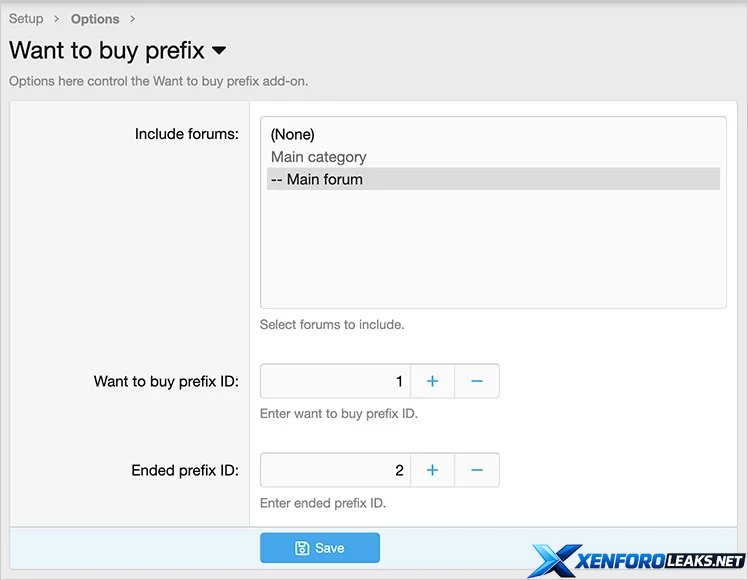Focus the Ended prefix ID number field
Image resolution: width=748 pixels, height=580 pixels.
click(x=335, y=470)
